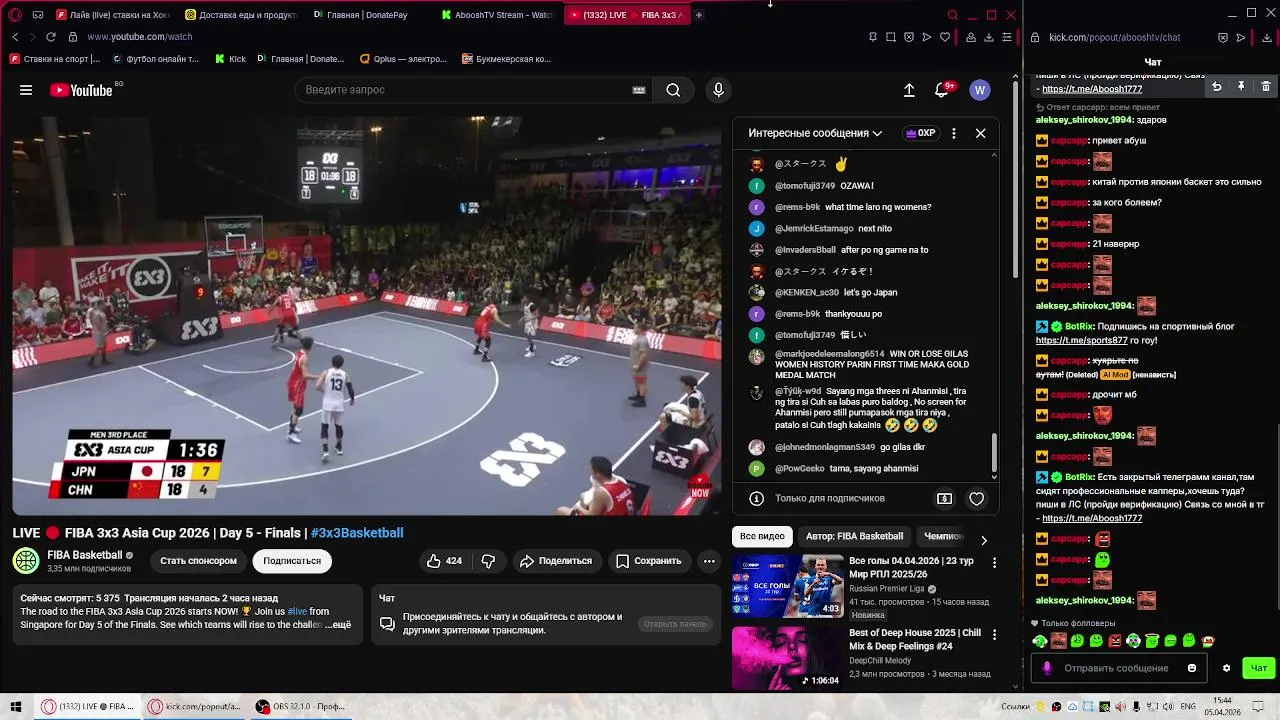The image size is (1280, 720).
Task: Reload the YouTube page
Action: click(x=51, y=37)
